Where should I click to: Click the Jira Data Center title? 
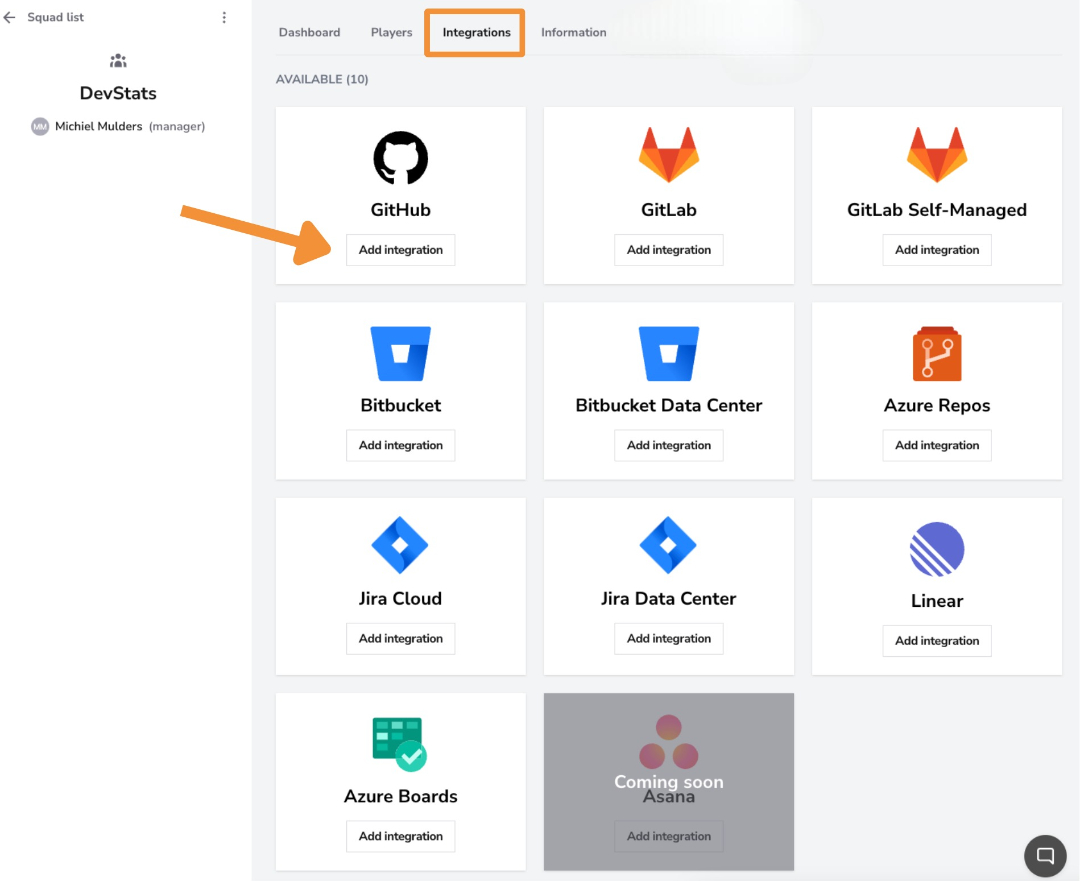coord(669,599)
